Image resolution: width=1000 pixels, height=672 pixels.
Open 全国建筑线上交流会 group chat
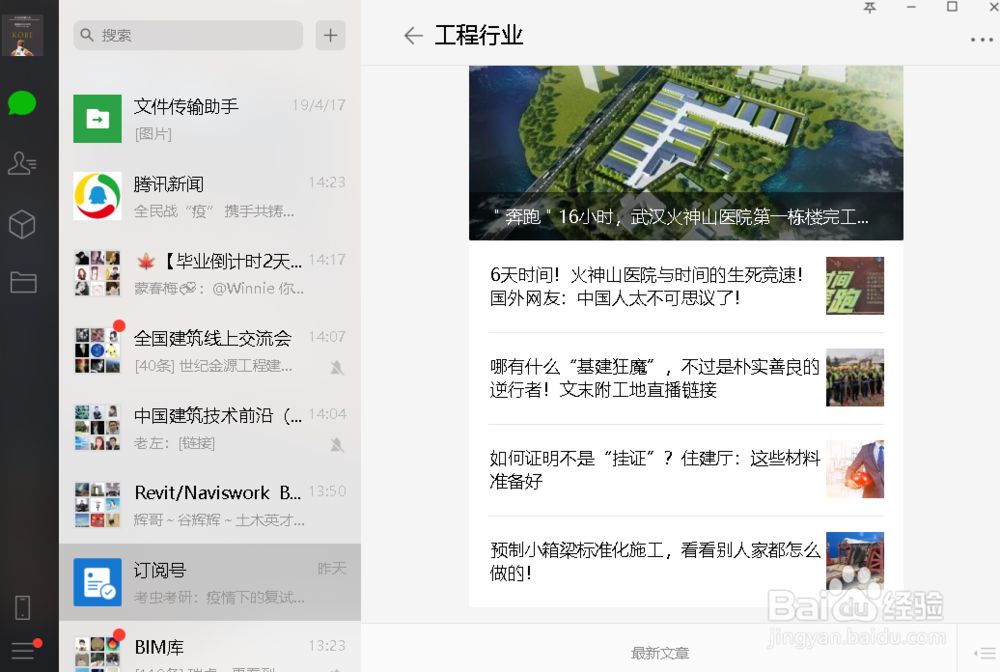pos(210,350)
